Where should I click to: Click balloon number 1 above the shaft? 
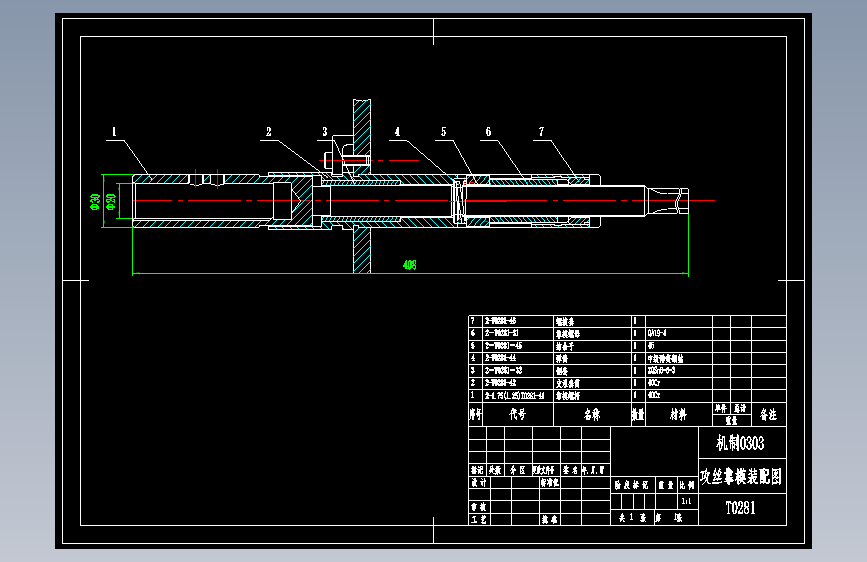point(114,132)
